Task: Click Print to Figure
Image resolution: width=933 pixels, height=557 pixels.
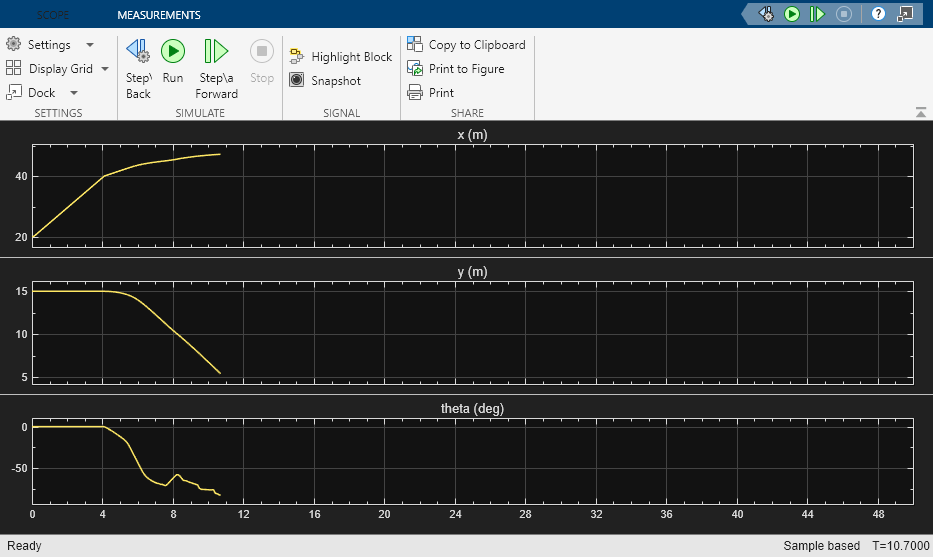Action: [455, 68]
